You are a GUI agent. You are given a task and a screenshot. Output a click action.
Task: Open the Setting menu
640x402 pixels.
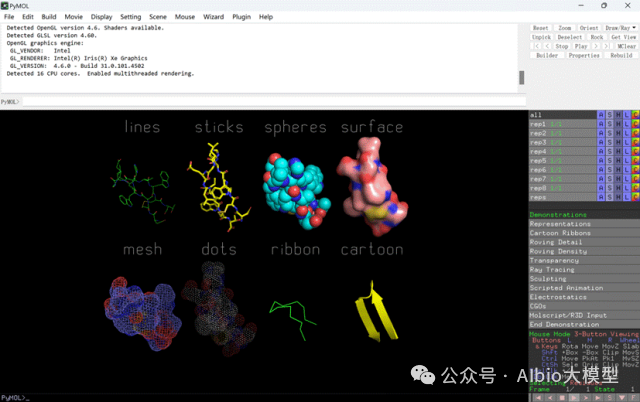130,17
